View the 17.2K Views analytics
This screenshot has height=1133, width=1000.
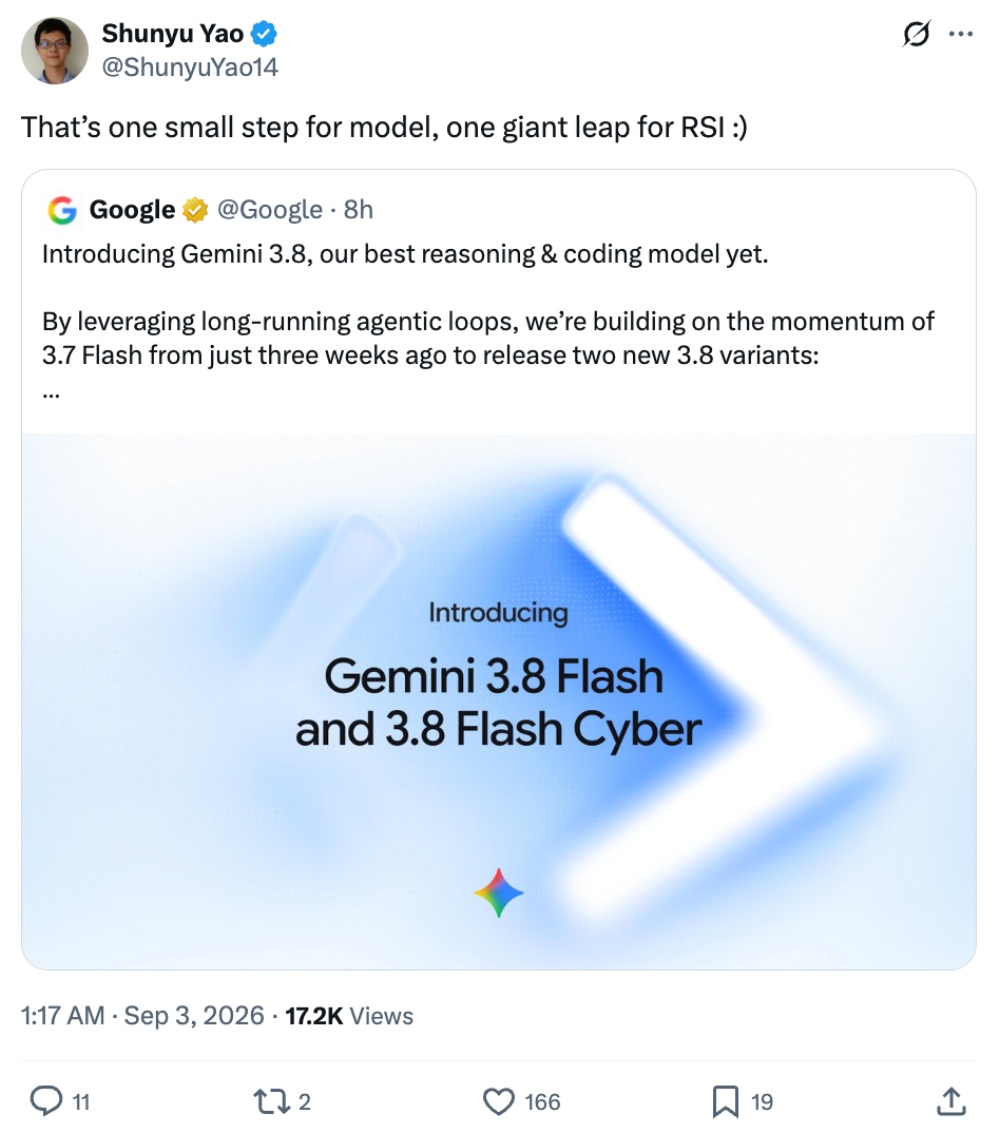[349, 1015]
